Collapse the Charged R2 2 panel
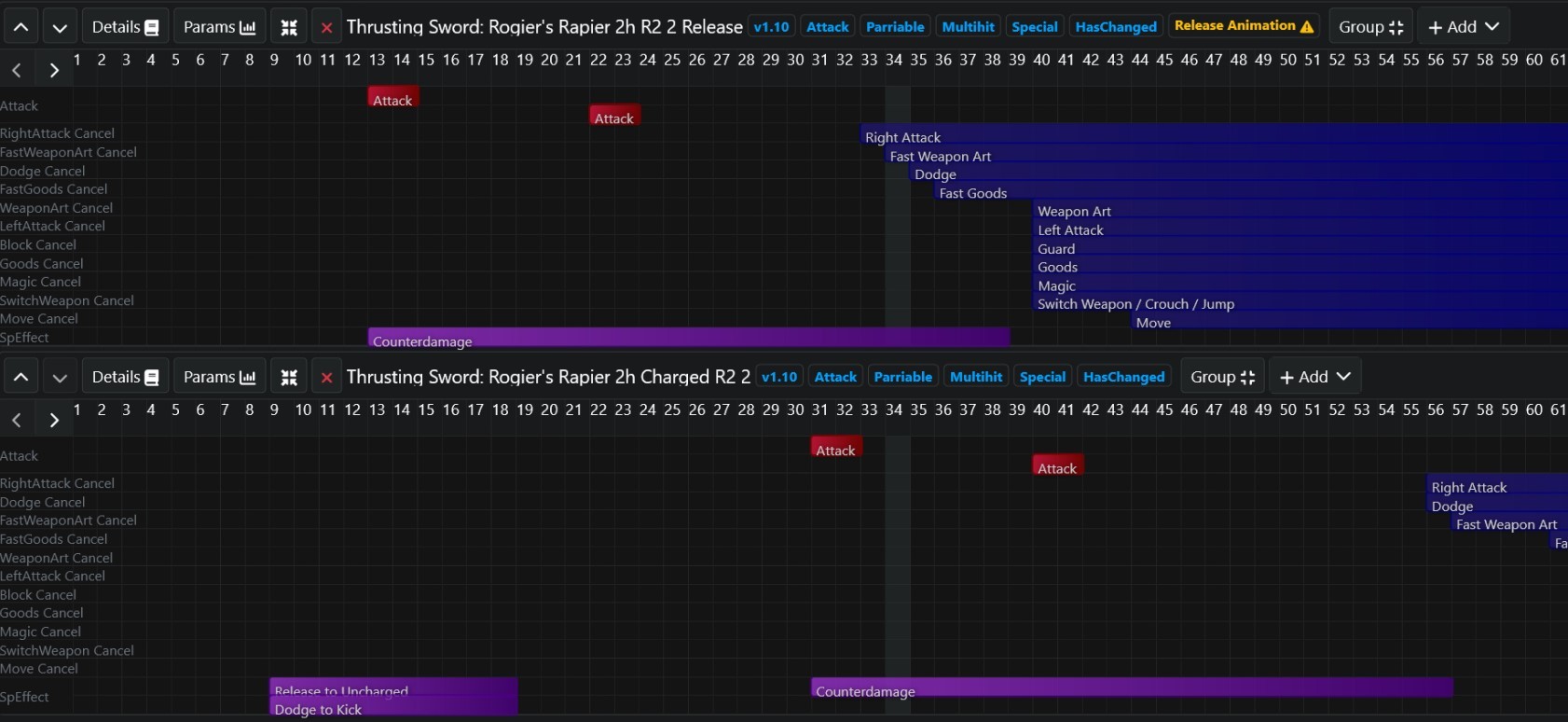1568x722 pixels. pyautogui.click(x=289, y=377)
